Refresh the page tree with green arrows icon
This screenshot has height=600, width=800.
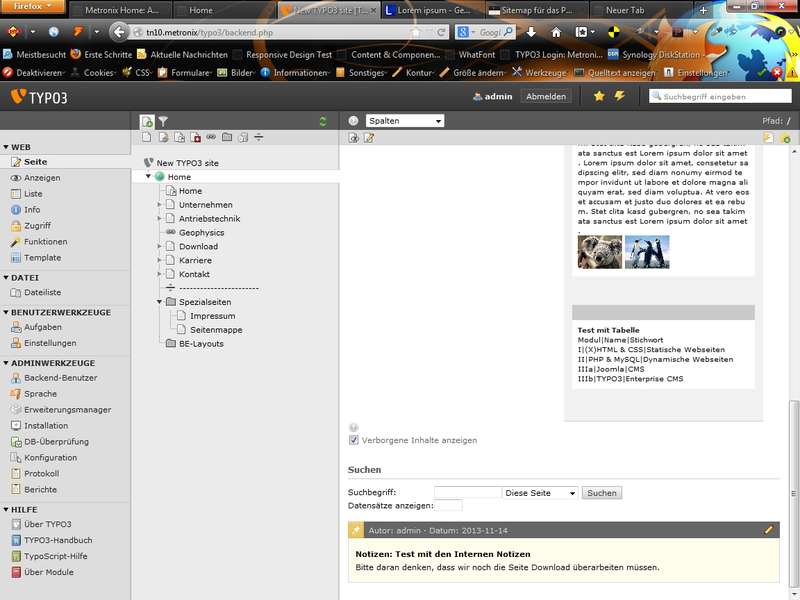[322, 121]
